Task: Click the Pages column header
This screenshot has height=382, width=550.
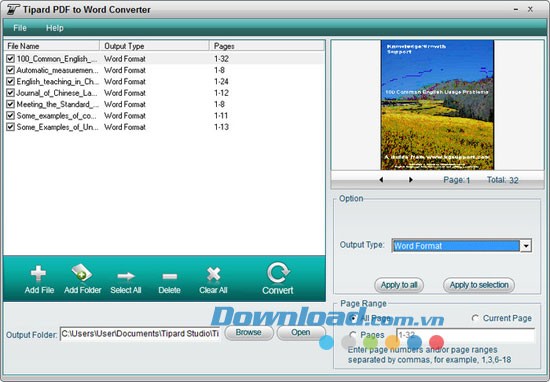Action: [x=267, y=46]
